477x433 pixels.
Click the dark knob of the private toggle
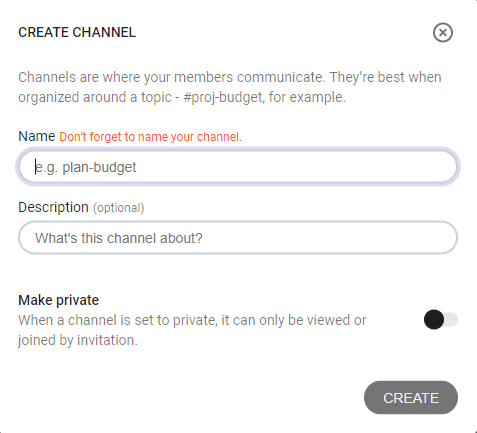point(434,319)
